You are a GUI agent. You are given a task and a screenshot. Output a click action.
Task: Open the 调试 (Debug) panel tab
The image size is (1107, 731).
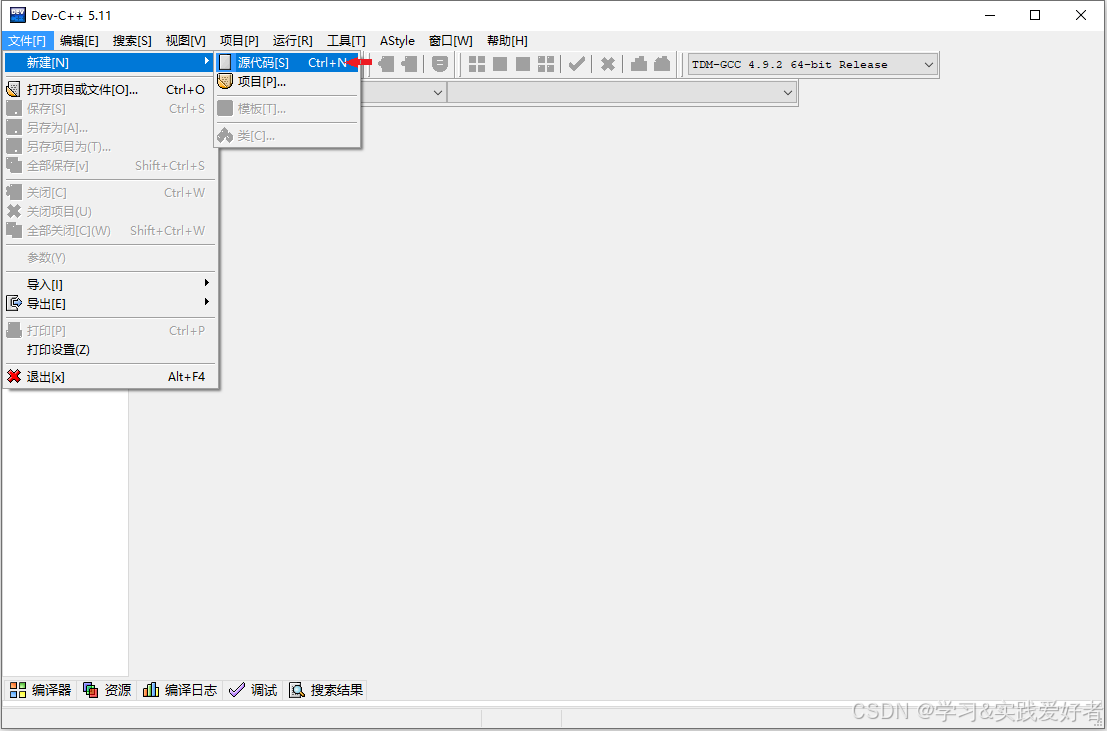(x=252, y=689)
